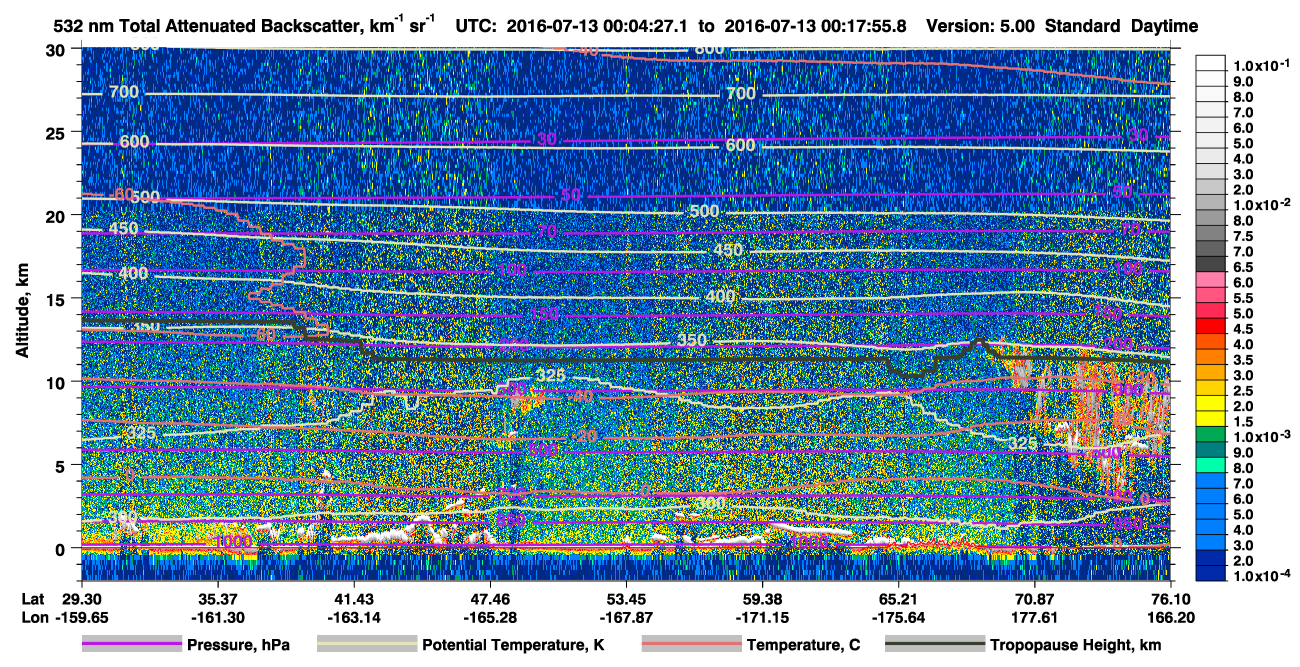Click longitude value '-163.14'
Screen dimensions: 1300x667
353,617
